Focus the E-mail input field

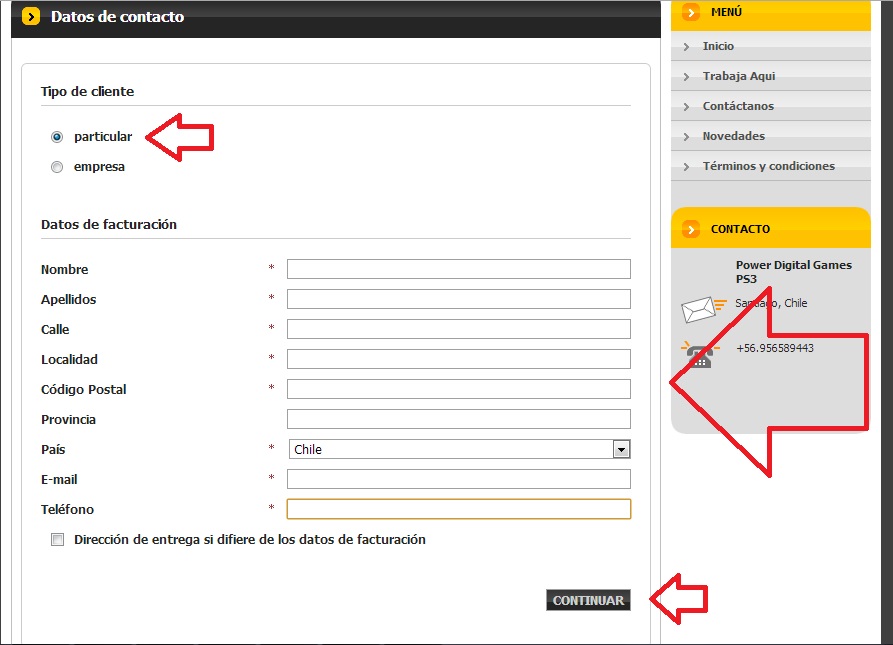coord(459,479)
